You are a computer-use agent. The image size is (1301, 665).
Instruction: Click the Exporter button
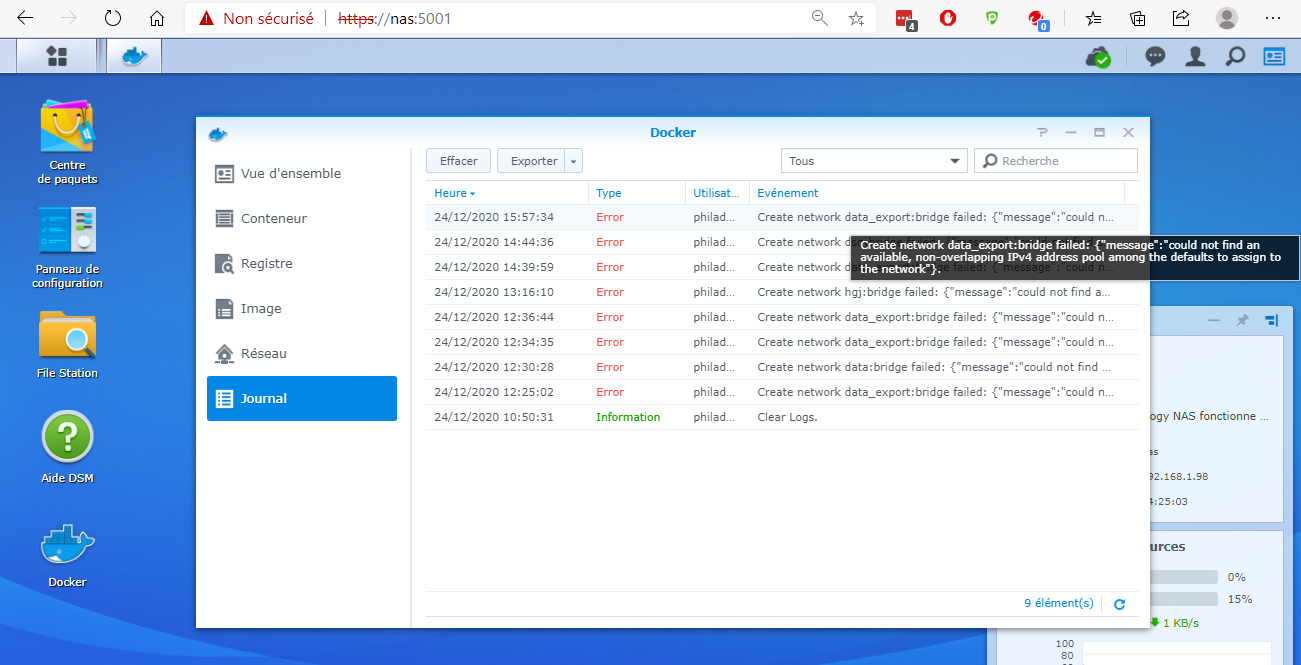click(533, 161)
